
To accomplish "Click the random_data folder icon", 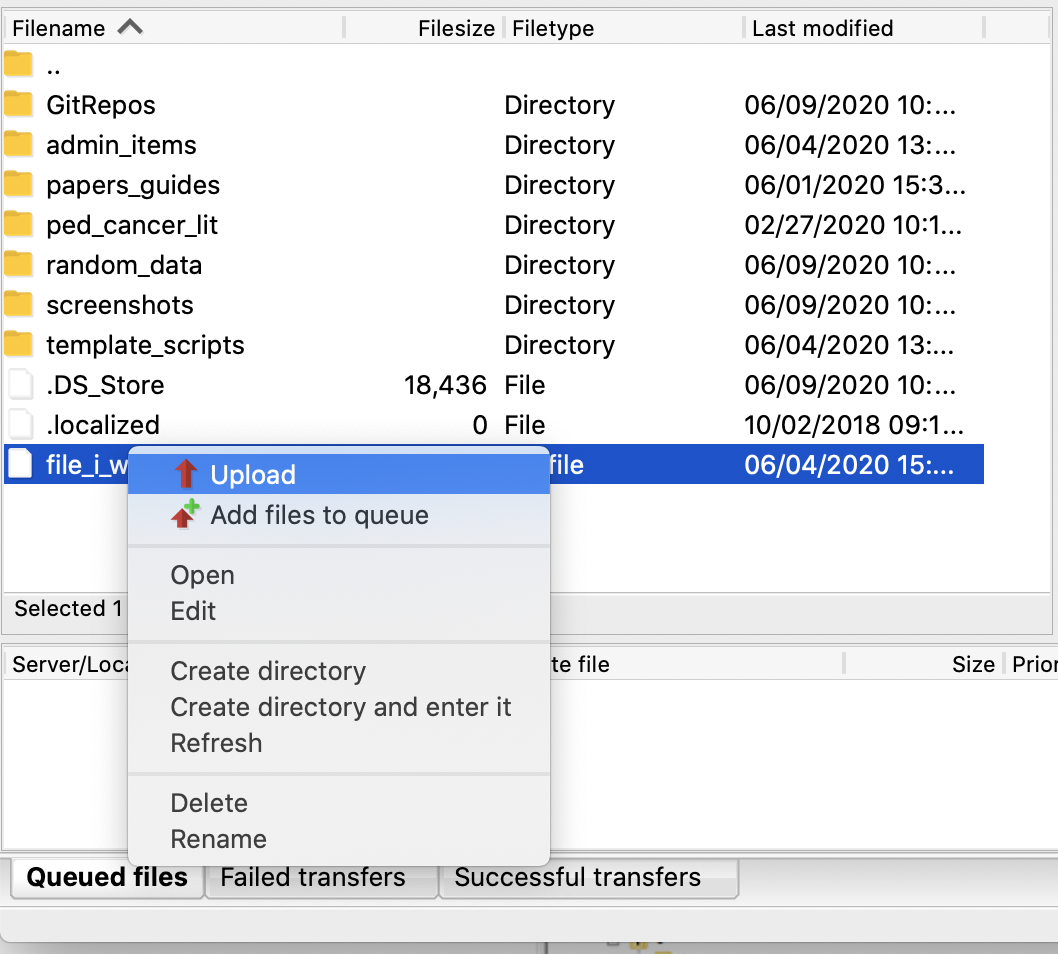I will click(x=19, y=264).
